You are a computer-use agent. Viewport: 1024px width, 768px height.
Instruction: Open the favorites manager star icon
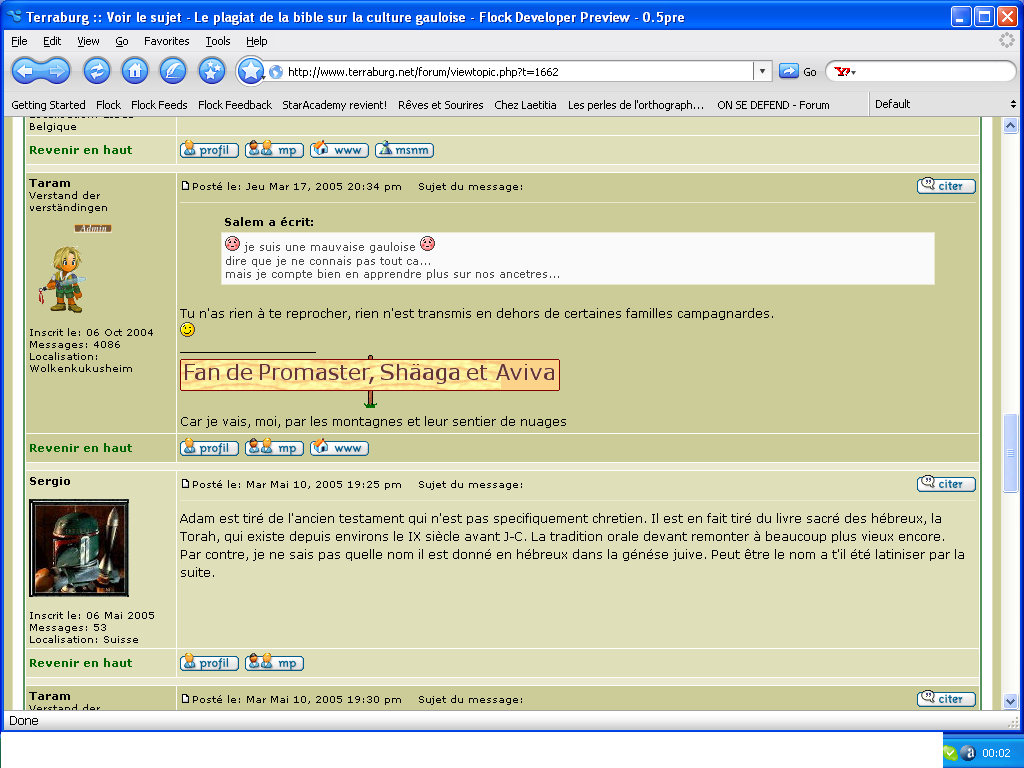pos(212,71)
